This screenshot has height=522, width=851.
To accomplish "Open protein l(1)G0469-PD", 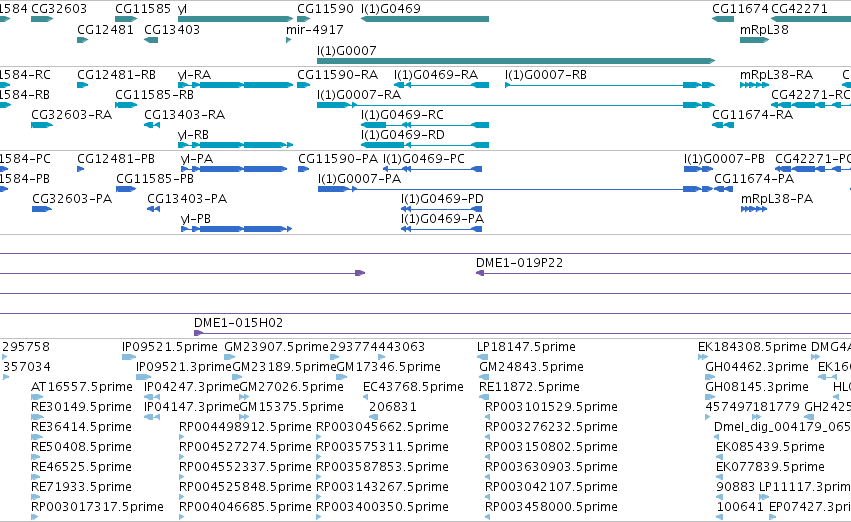I will tap(442, 199).
